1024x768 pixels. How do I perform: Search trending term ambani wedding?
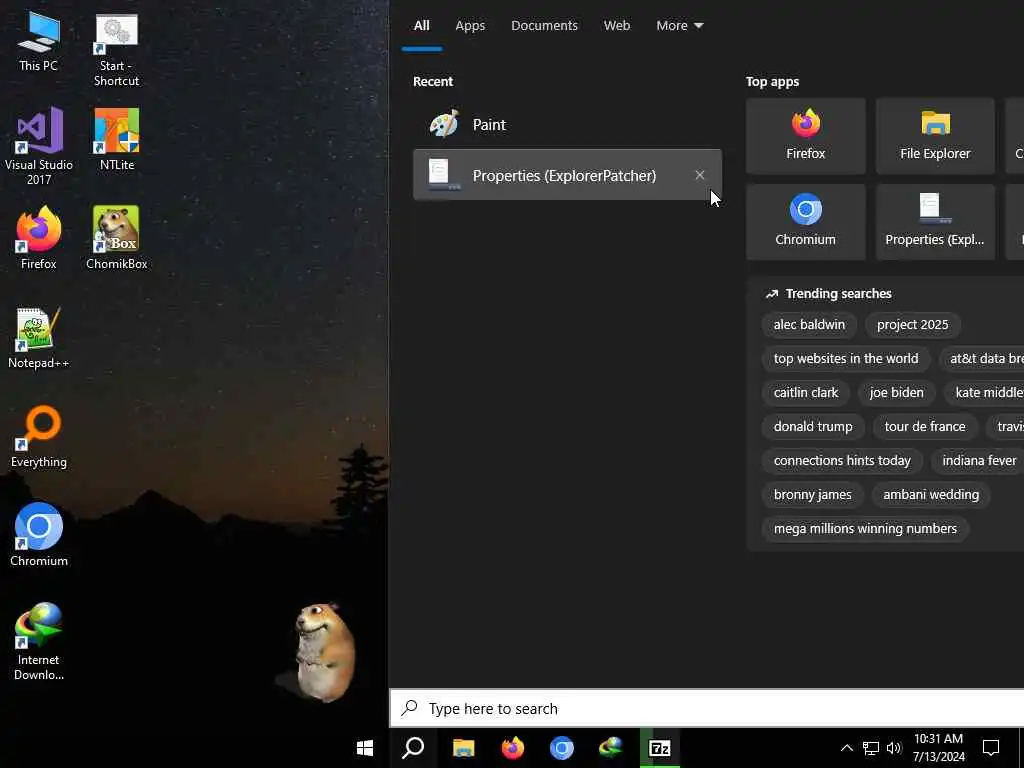click(931, 494)
